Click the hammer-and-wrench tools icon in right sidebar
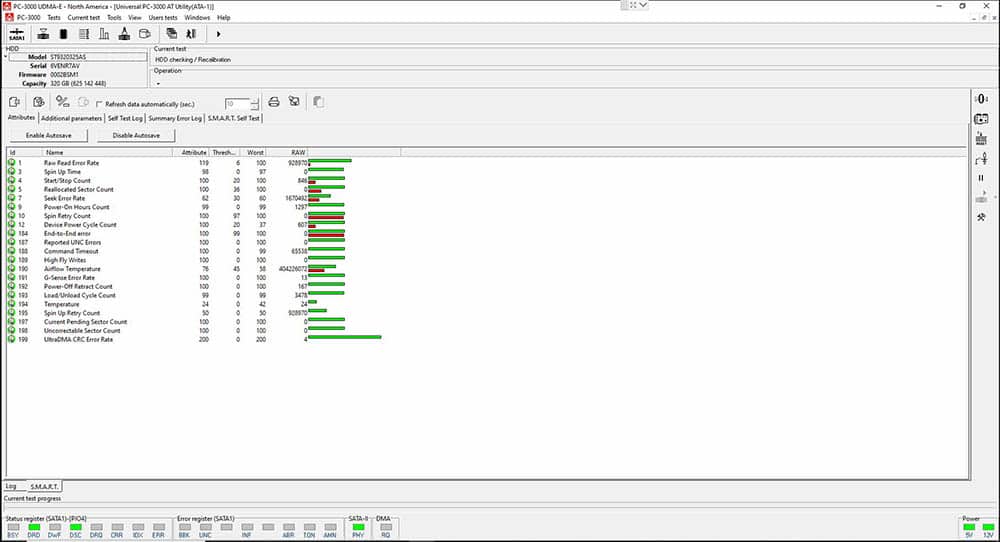 (982, 217)
